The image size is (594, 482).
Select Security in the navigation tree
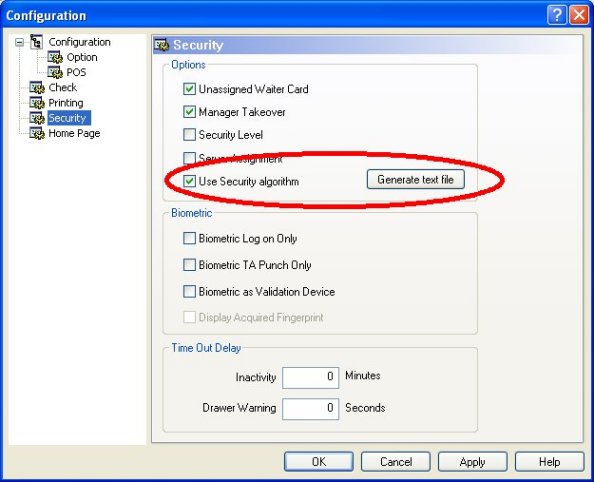67,118
